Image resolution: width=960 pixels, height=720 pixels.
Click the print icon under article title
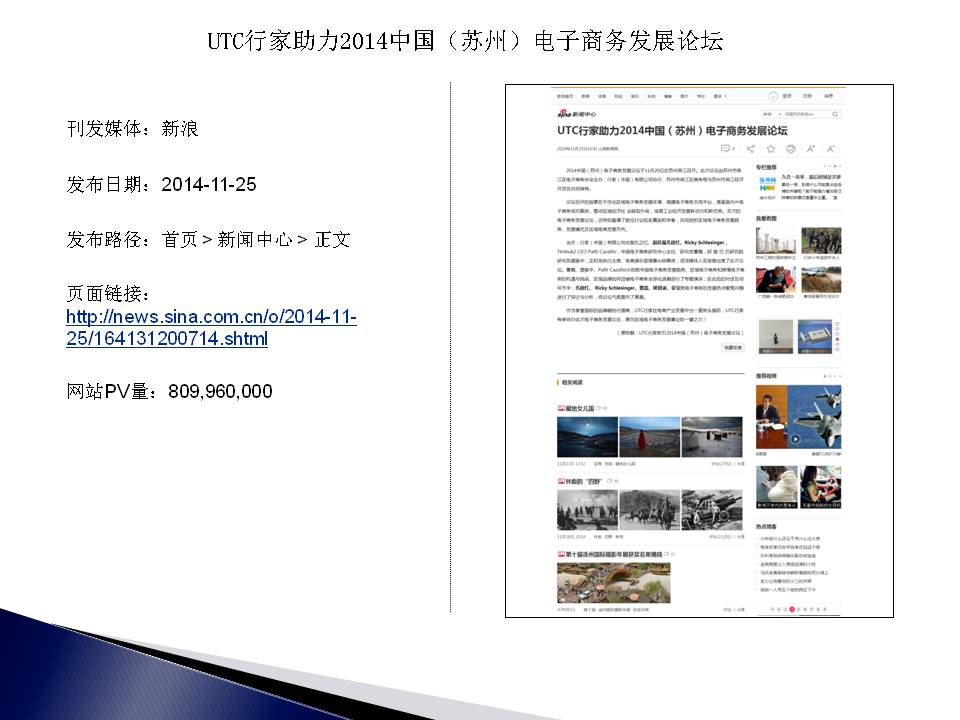click(790, 148)
